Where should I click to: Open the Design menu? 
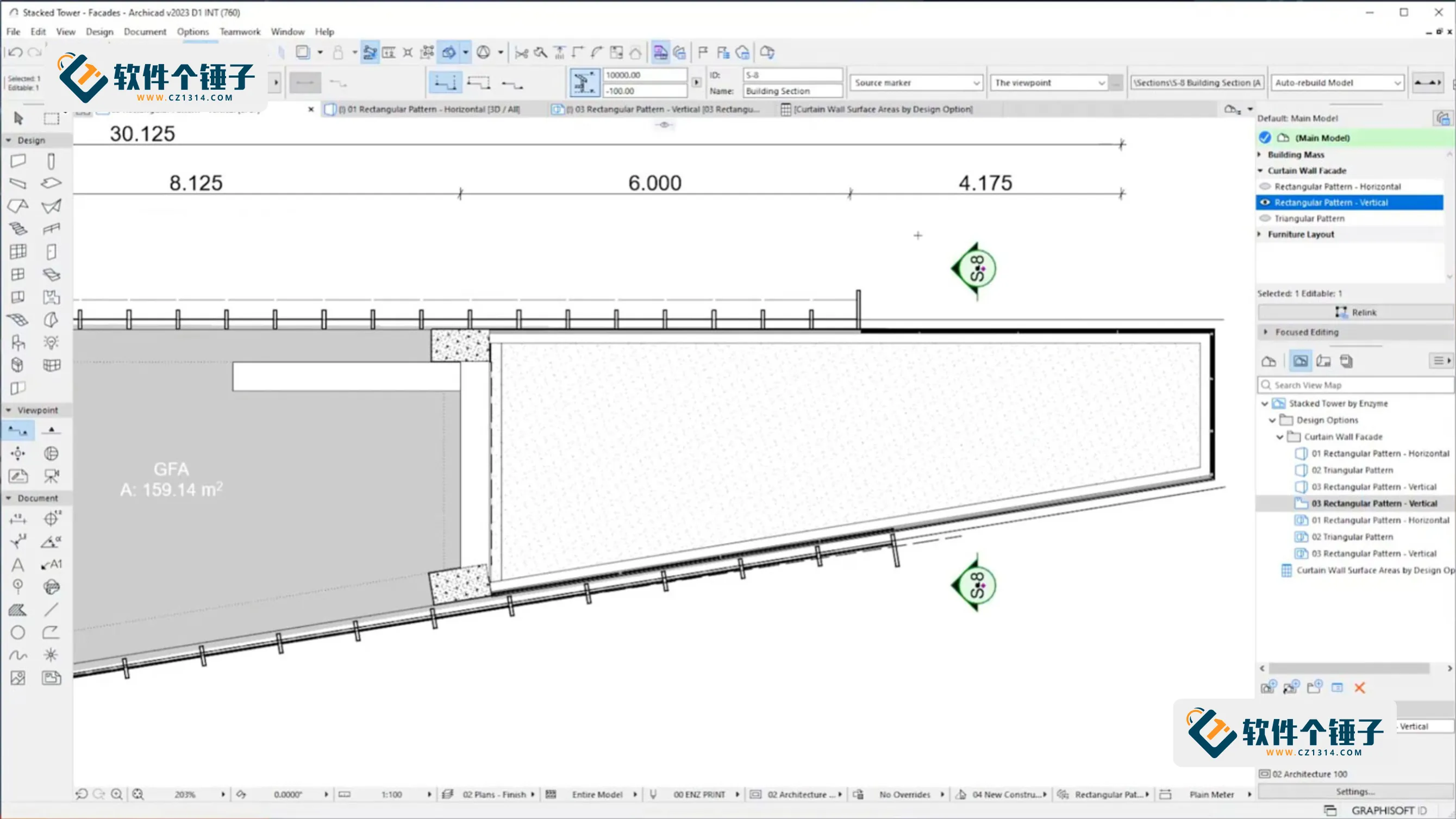coord(99,32)
